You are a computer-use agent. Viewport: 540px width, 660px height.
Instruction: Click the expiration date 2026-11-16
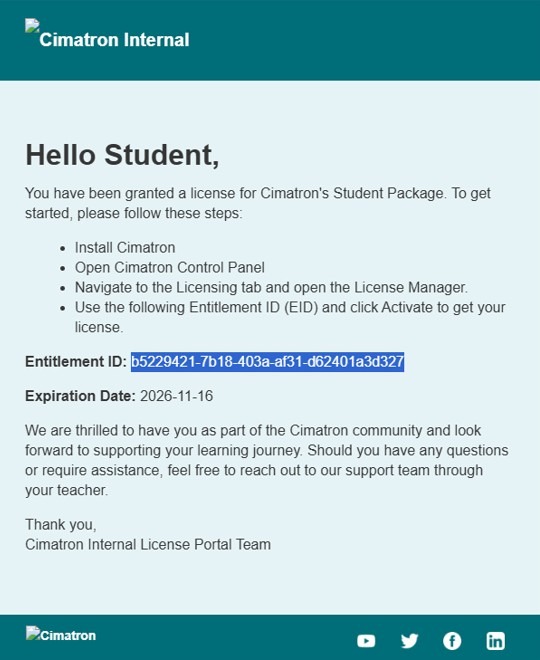pyautogui.click(x=176, y=396)
